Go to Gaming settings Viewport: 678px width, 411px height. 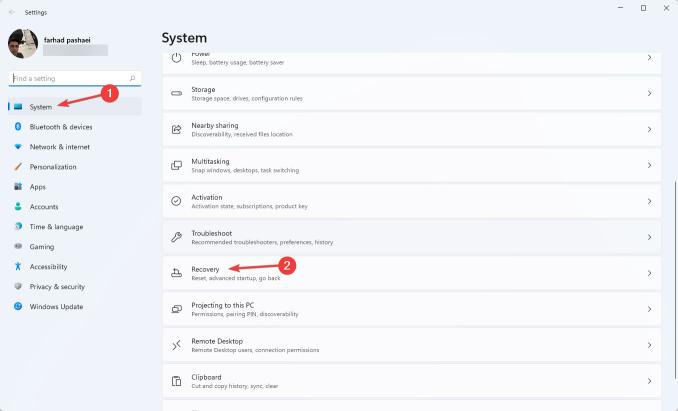click(75, 246)
